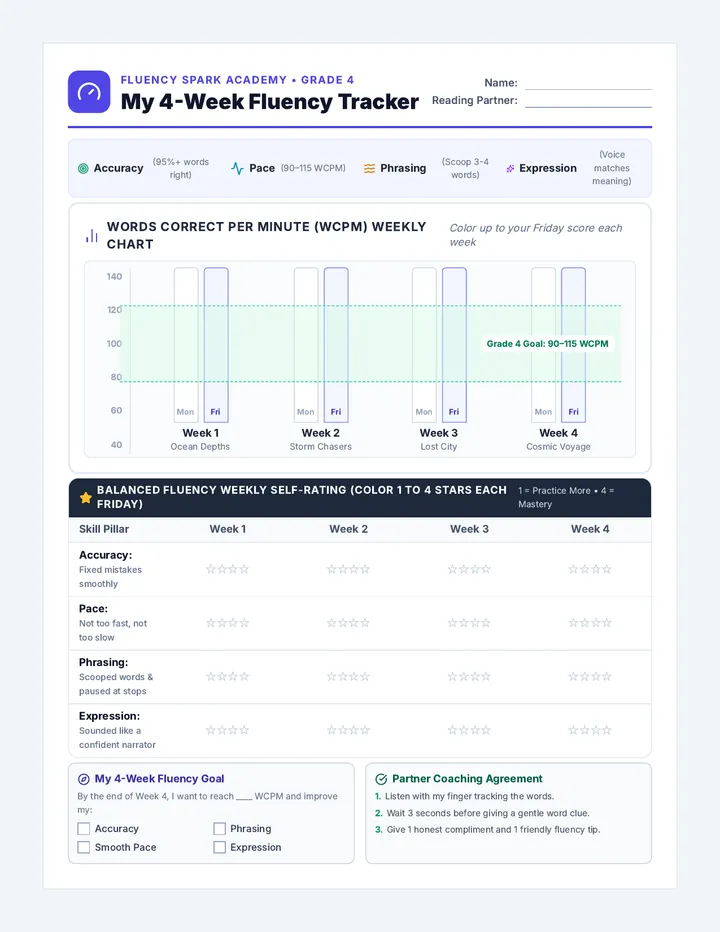Image resolution: width=720 pixels, height=932 pixels.
Task: Click the Name input line
Action: [x=589, y=83]
